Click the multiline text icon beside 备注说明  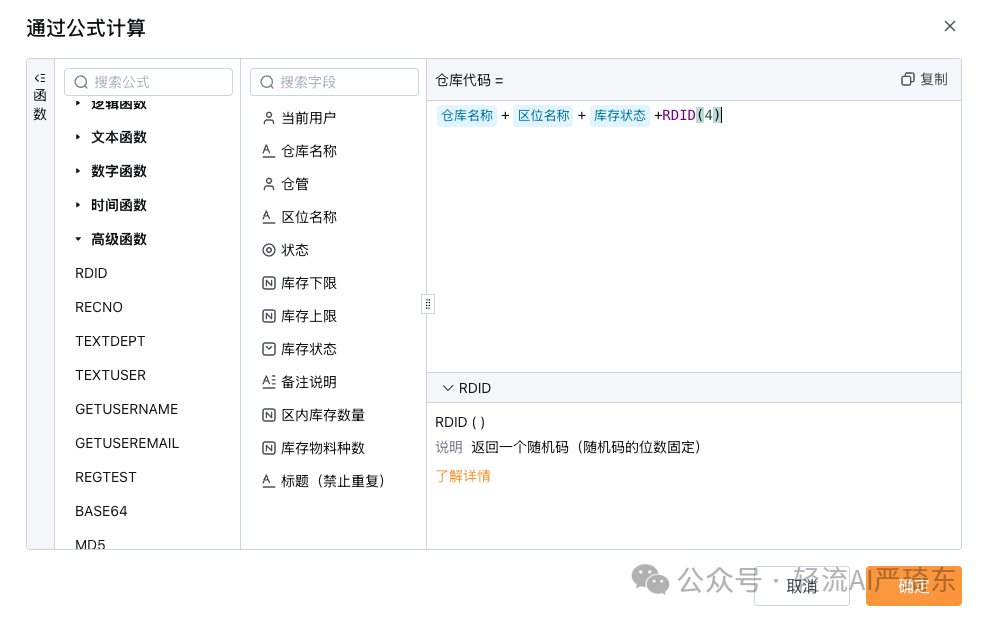click(x=268, y=380)
